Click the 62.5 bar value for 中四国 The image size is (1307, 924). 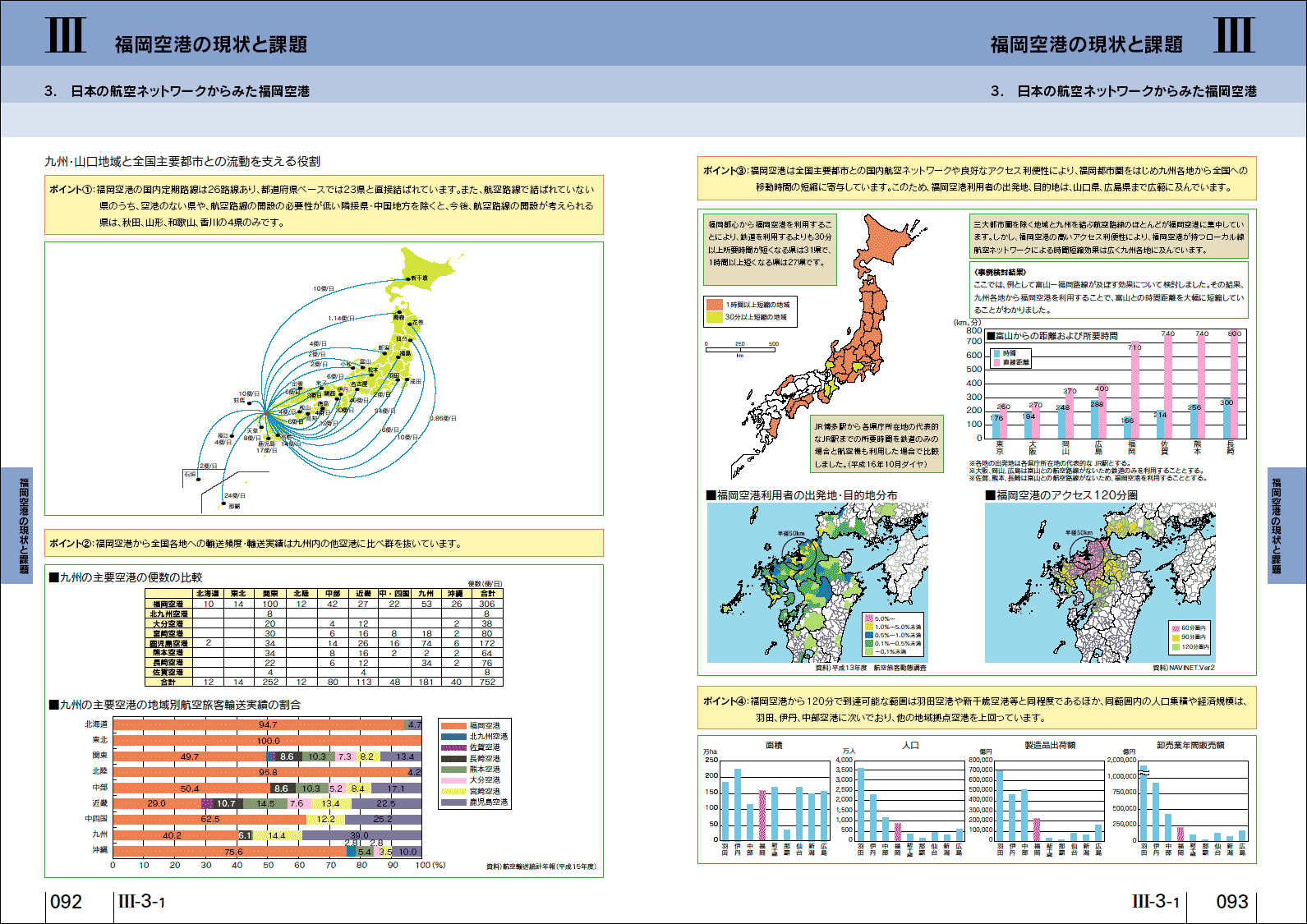point(209,819)
